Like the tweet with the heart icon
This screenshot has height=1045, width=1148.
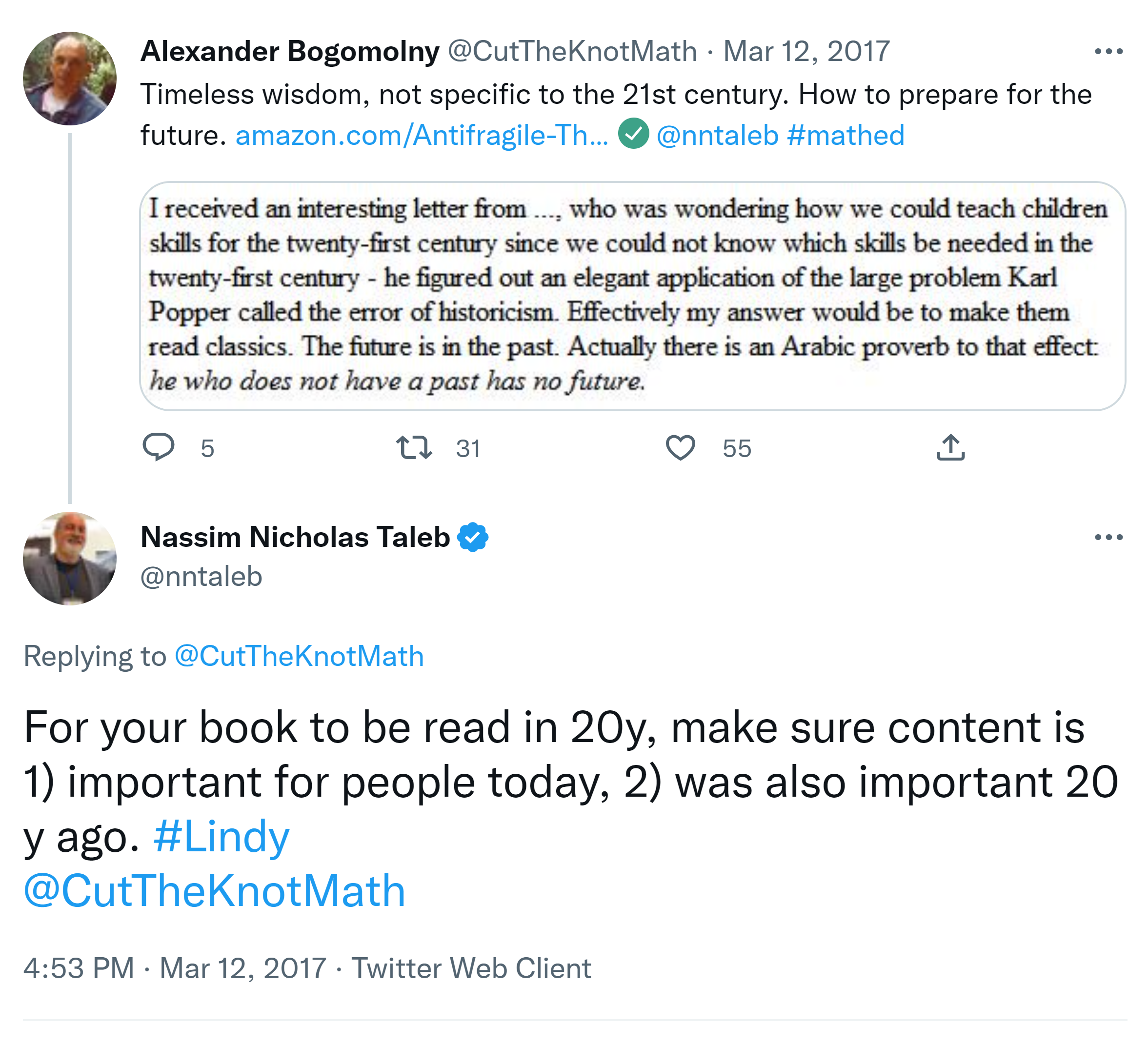click(x=681, y=447)
